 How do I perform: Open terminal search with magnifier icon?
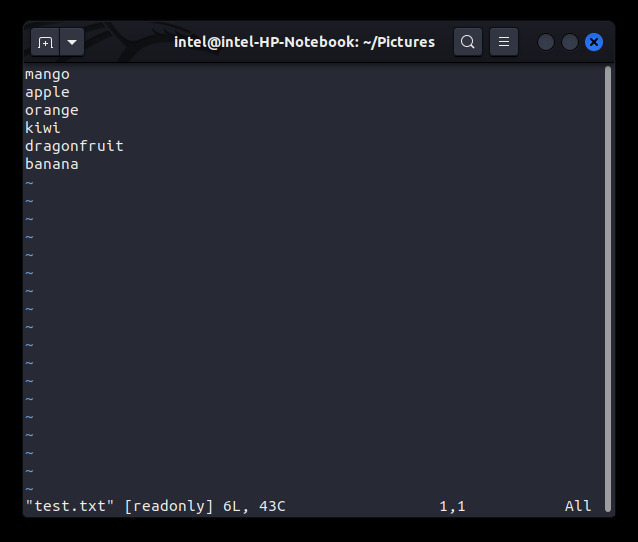[x=468, y=42]
